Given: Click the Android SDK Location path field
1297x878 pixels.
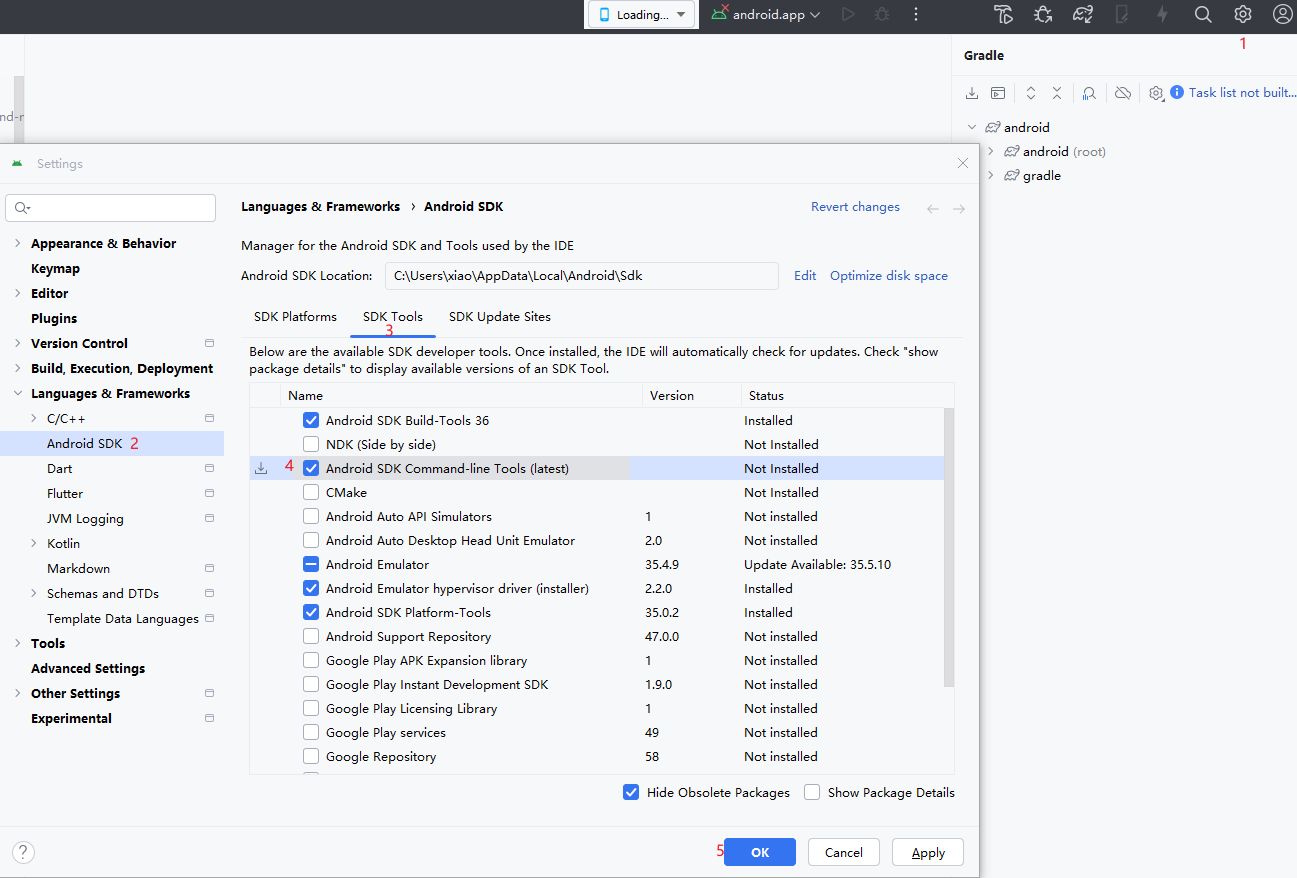Looking at the screenshot, I should (x=581, y=276).
